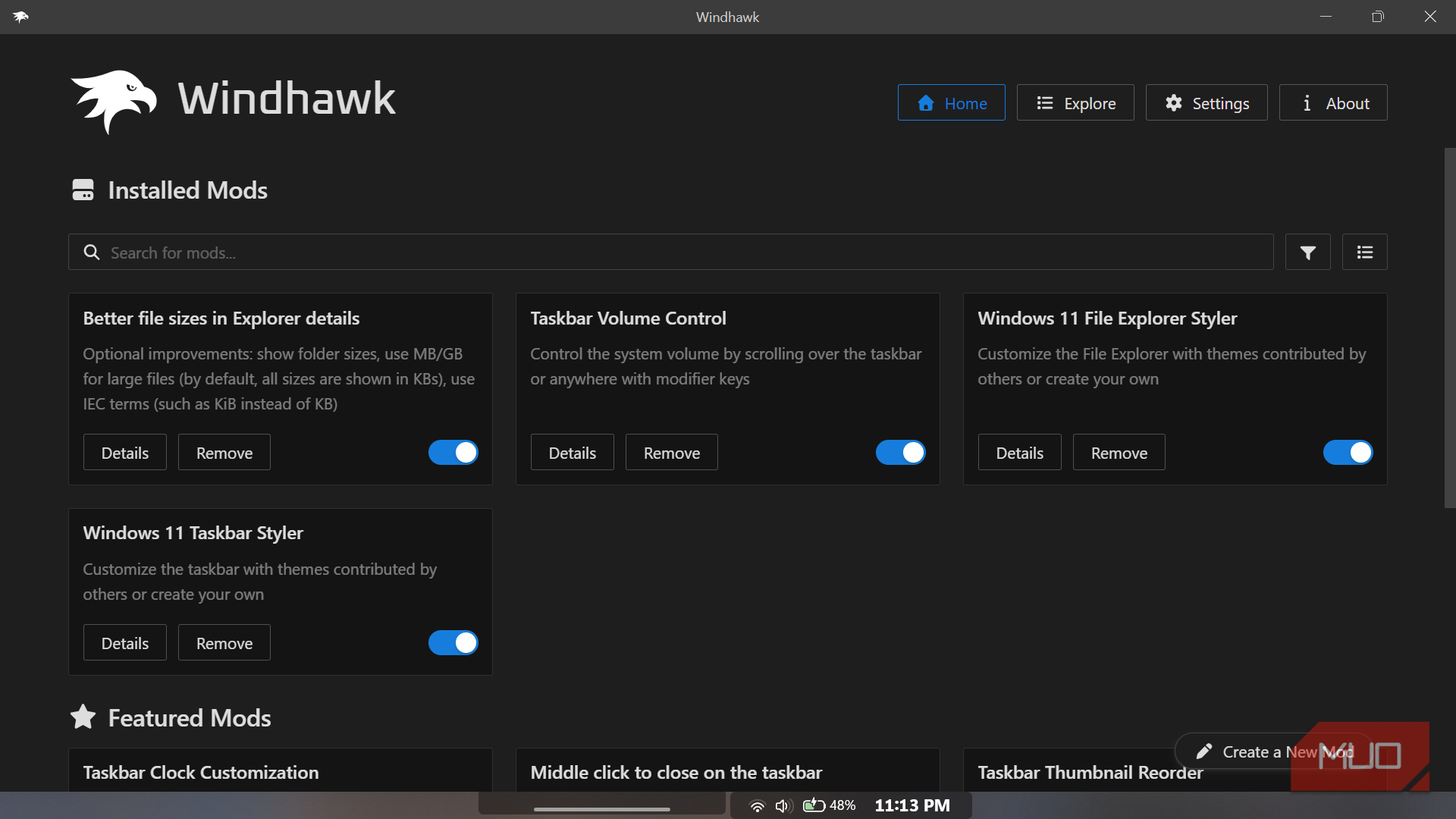1456x819 pixels.
Task: Focus the Search for mods field
Action: click(x=670, y=253)
